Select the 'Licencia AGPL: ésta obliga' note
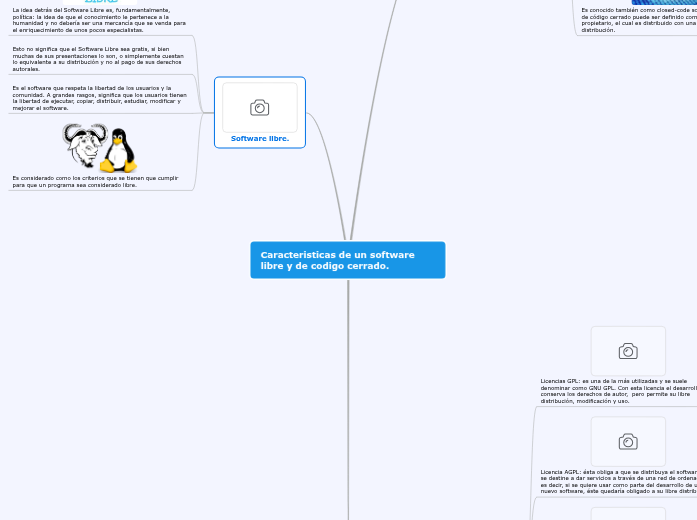697x520 pixels. 618,482
